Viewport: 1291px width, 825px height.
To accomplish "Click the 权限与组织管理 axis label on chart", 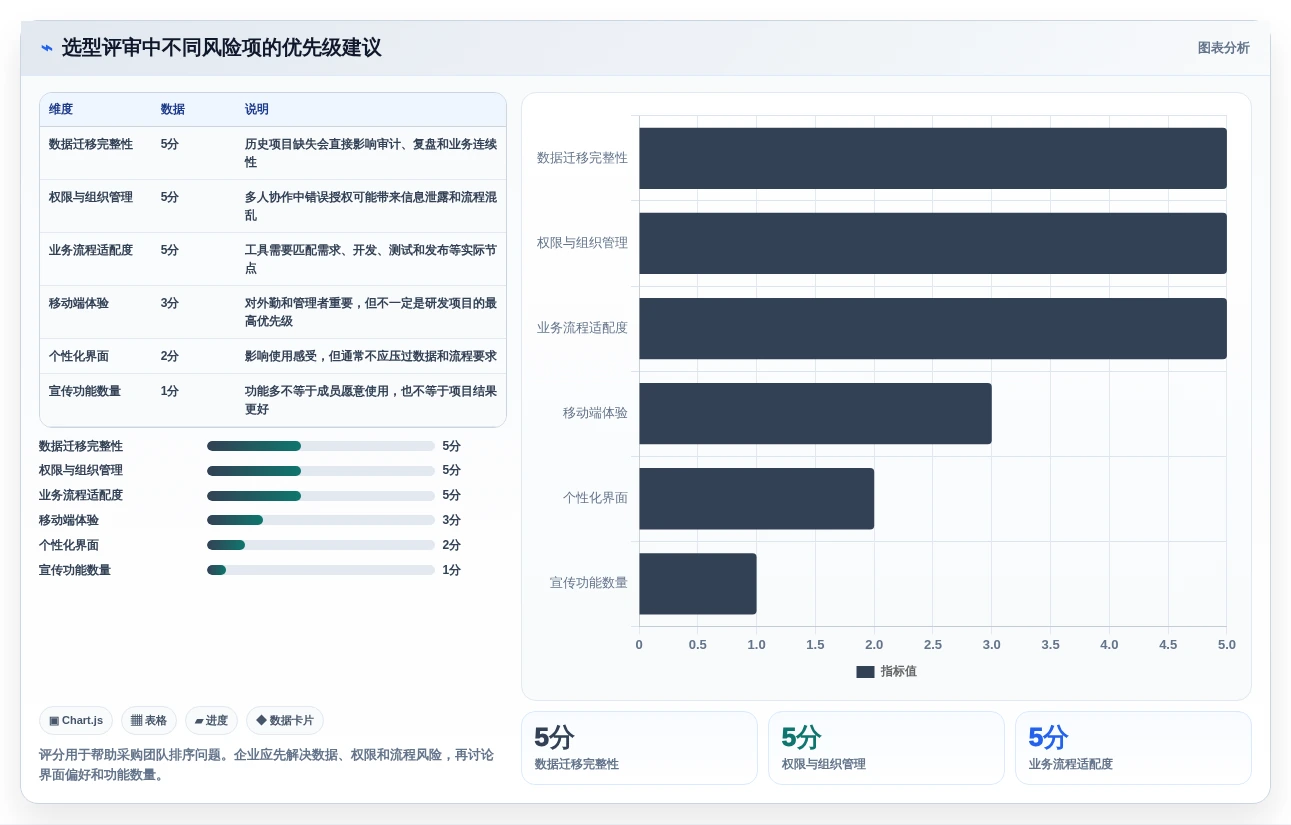I will click(x=582, y=243).
